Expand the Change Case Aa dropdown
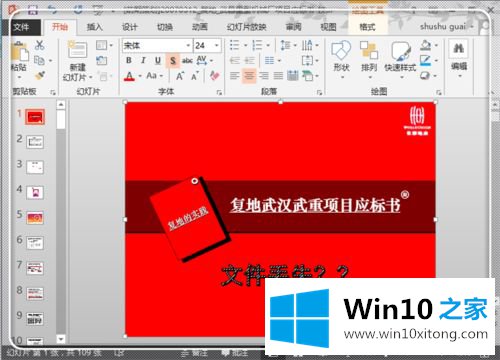The image size is (500, 360). coord(161,76)
